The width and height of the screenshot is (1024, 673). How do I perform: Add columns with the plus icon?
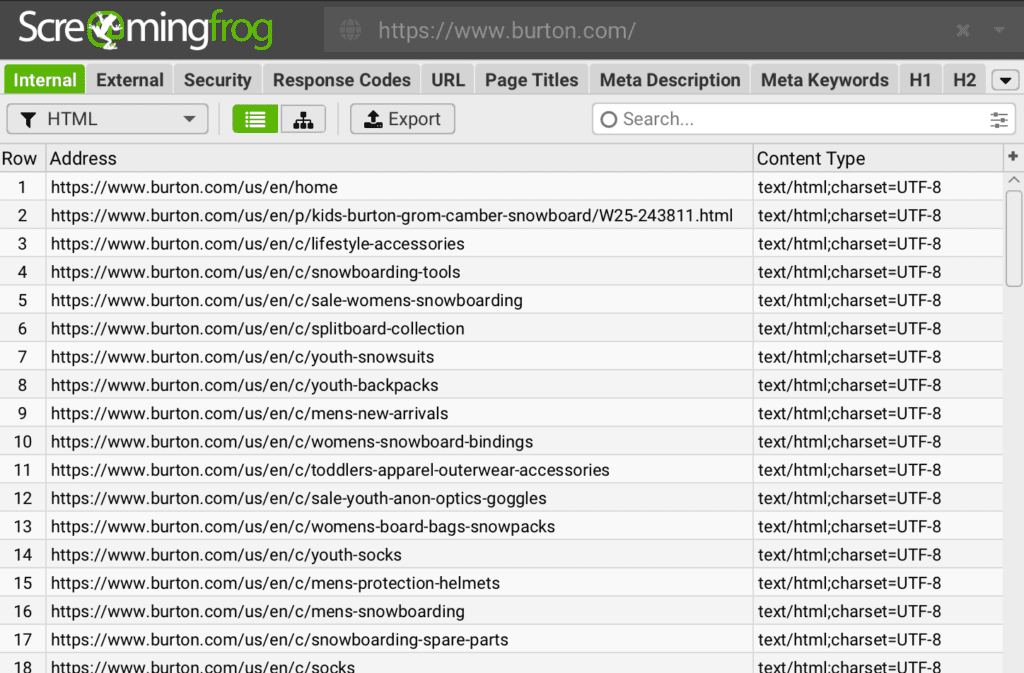coord(1013,157)
